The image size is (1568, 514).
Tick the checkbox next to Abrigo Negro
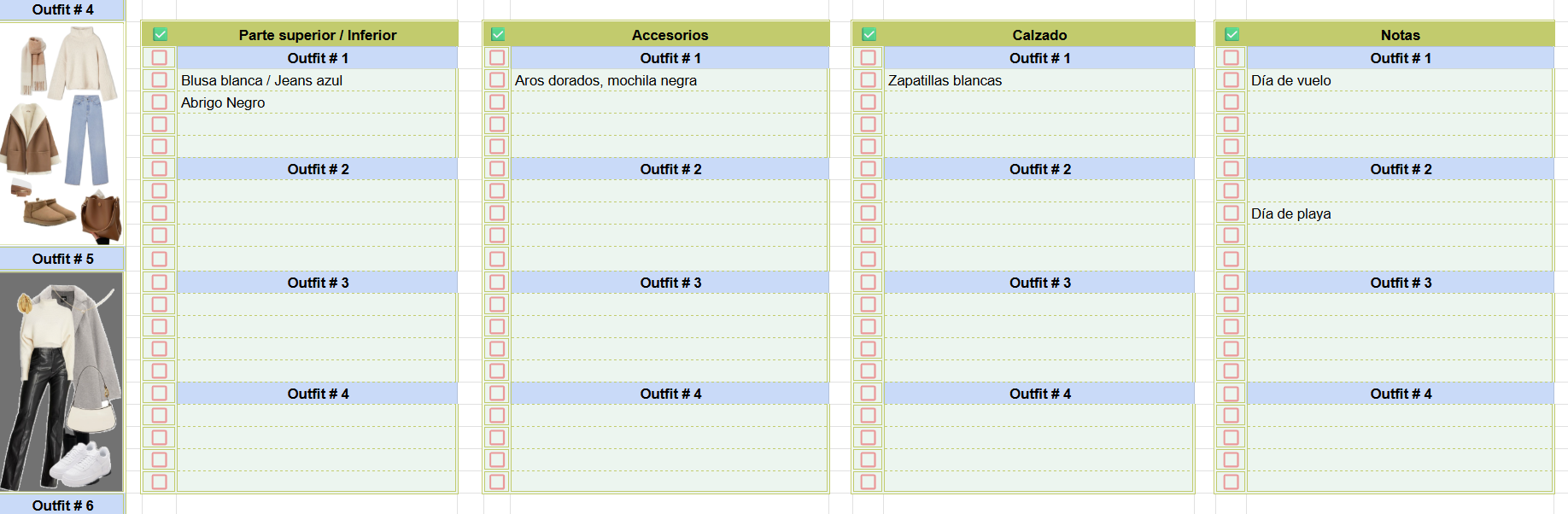click(160, 102)
